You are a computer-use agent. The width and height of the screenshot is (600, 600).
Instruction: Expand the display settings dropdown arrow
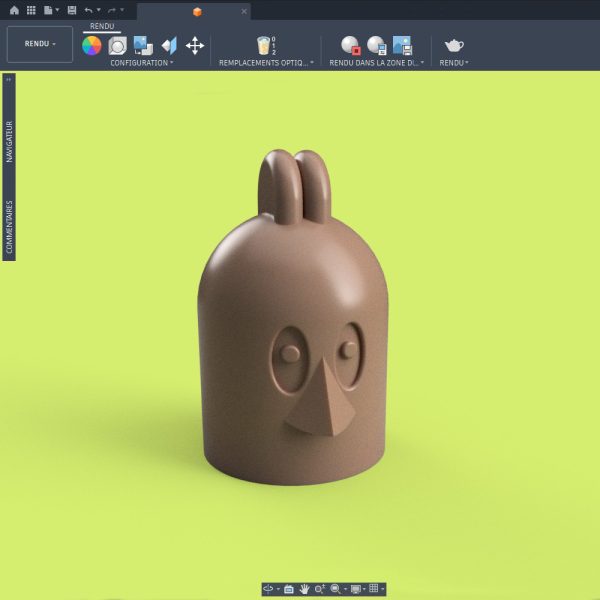(x=364, y=589)
